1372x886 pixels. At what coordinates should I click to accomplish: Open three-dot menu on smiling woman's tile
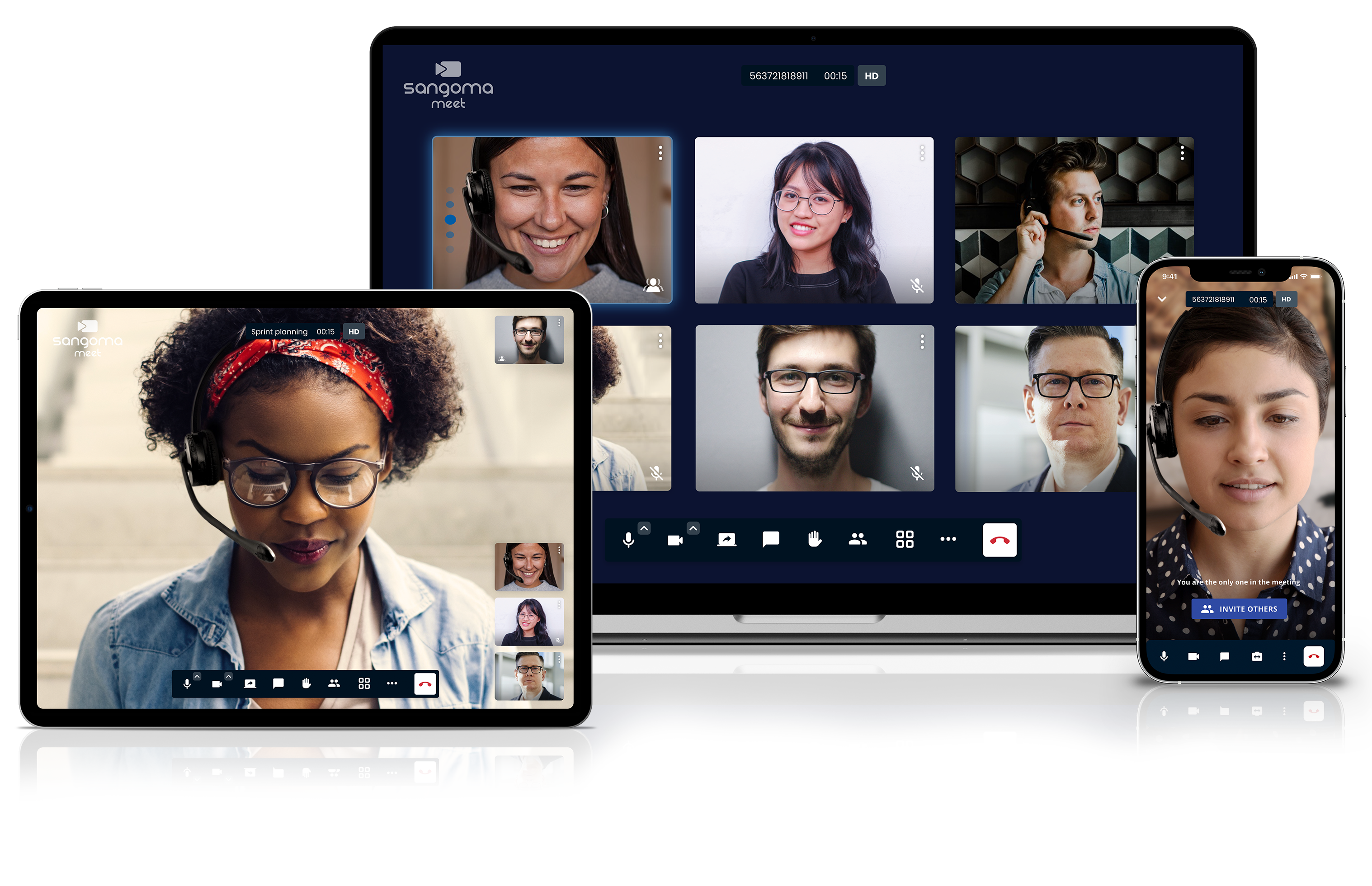click(660, 153)
